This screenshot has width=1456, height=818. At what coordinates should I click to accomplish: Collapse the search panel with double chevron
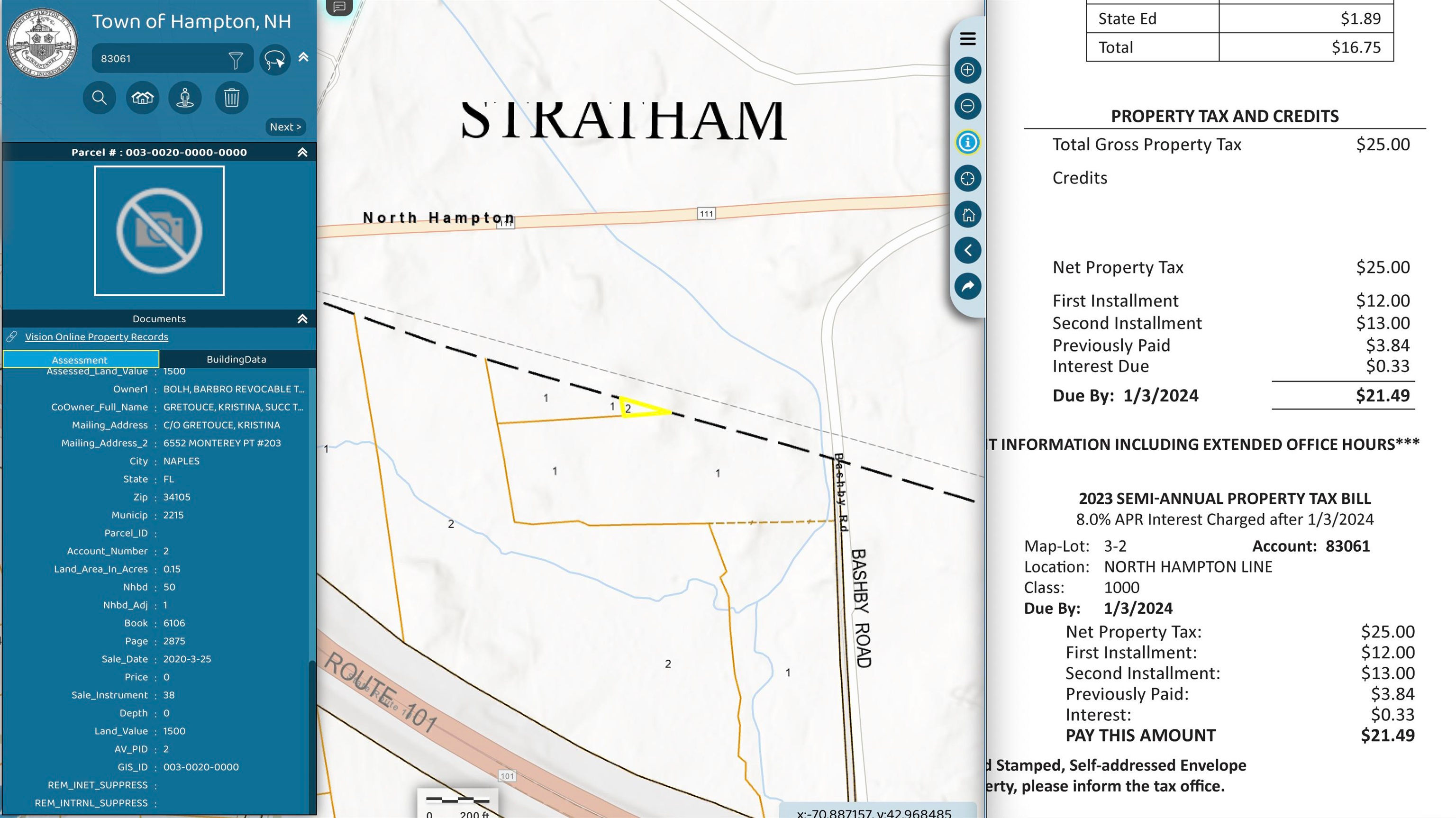(x=303, y=57)
